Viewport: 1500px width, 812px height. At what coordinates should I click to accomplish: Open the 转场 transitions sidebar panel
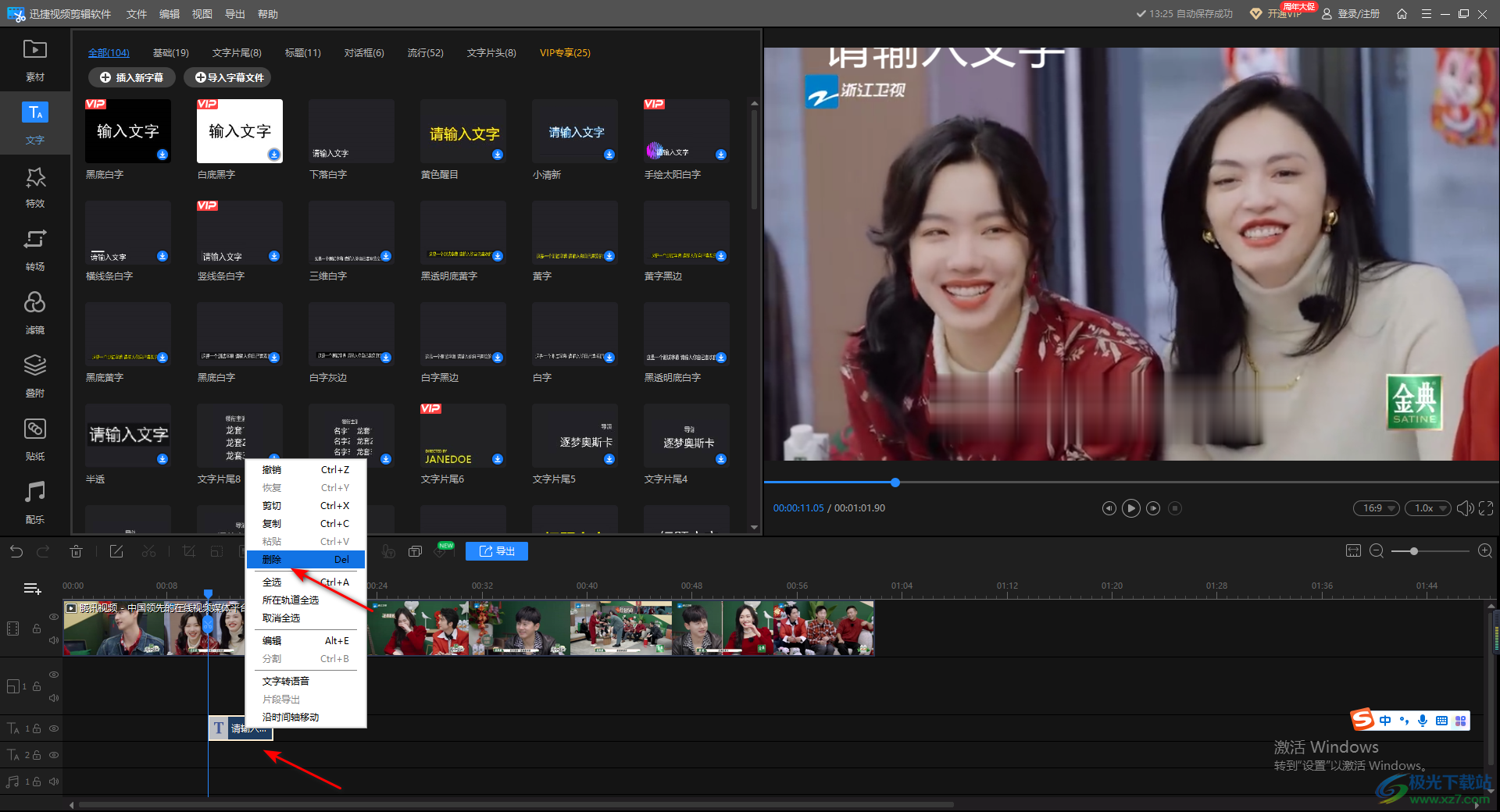[x=35, y=250]
